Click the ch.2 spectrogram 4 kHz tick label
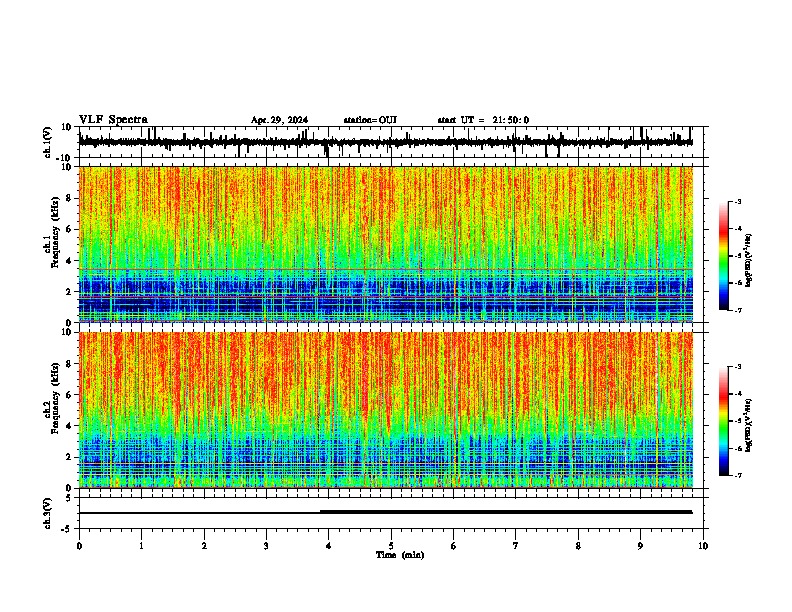Viewport: 792px width, 612px height. [x=69, y=426]
